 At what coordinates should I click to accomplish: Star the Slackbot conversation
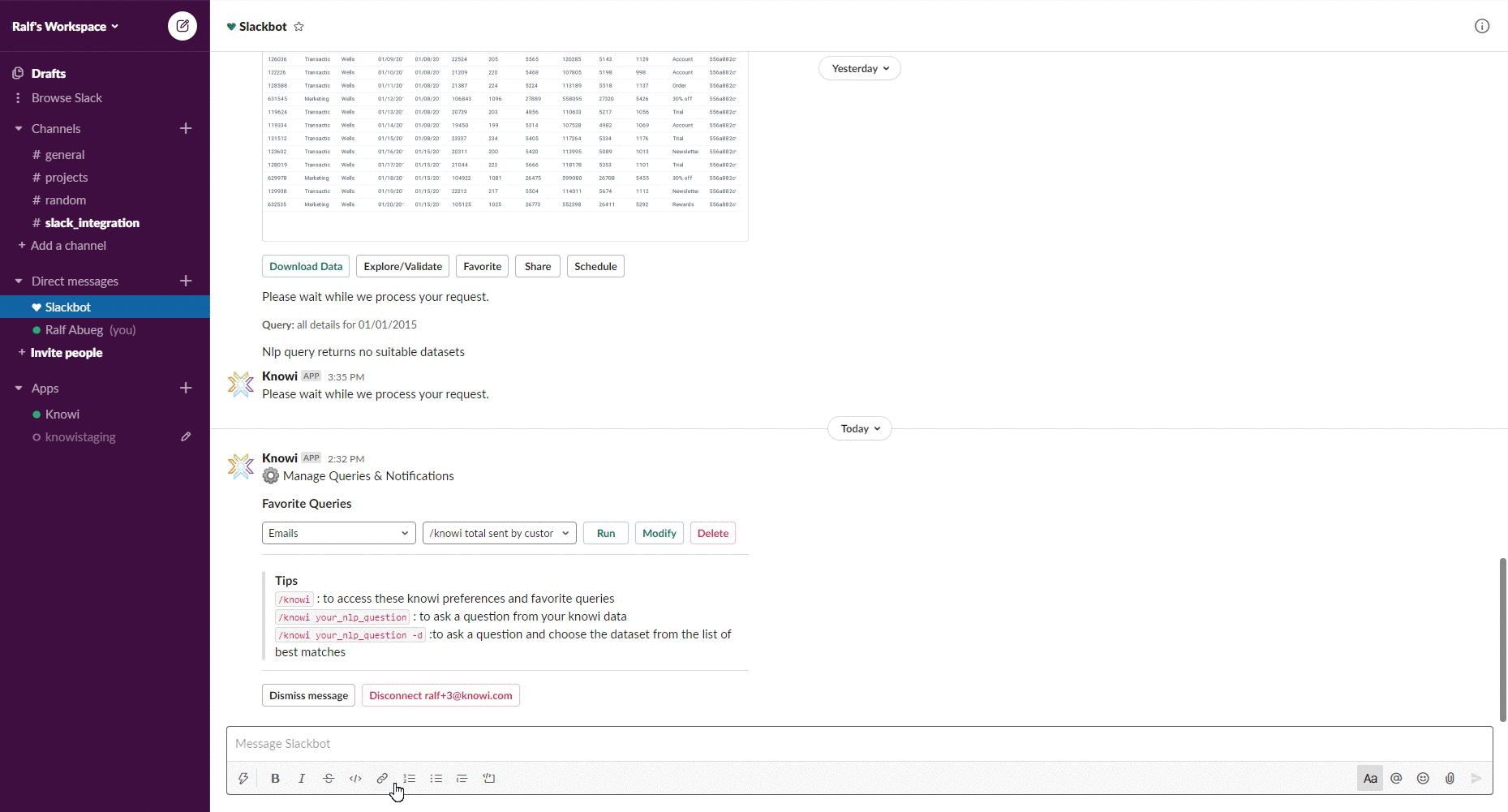(x=299, y=27)
